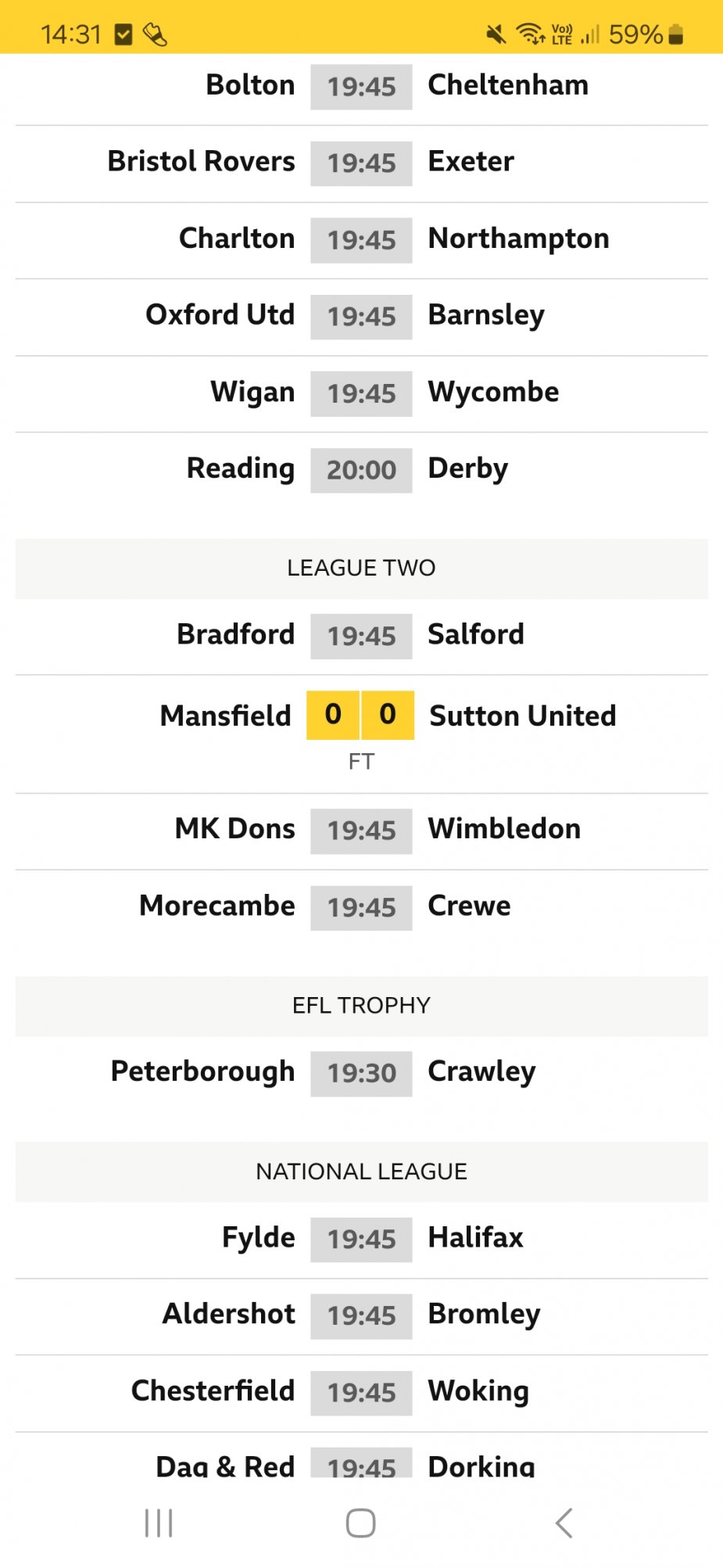
Task: View the MK Dons v Wimbledon match
Action: pyautogui.click(x=361, y=830)
